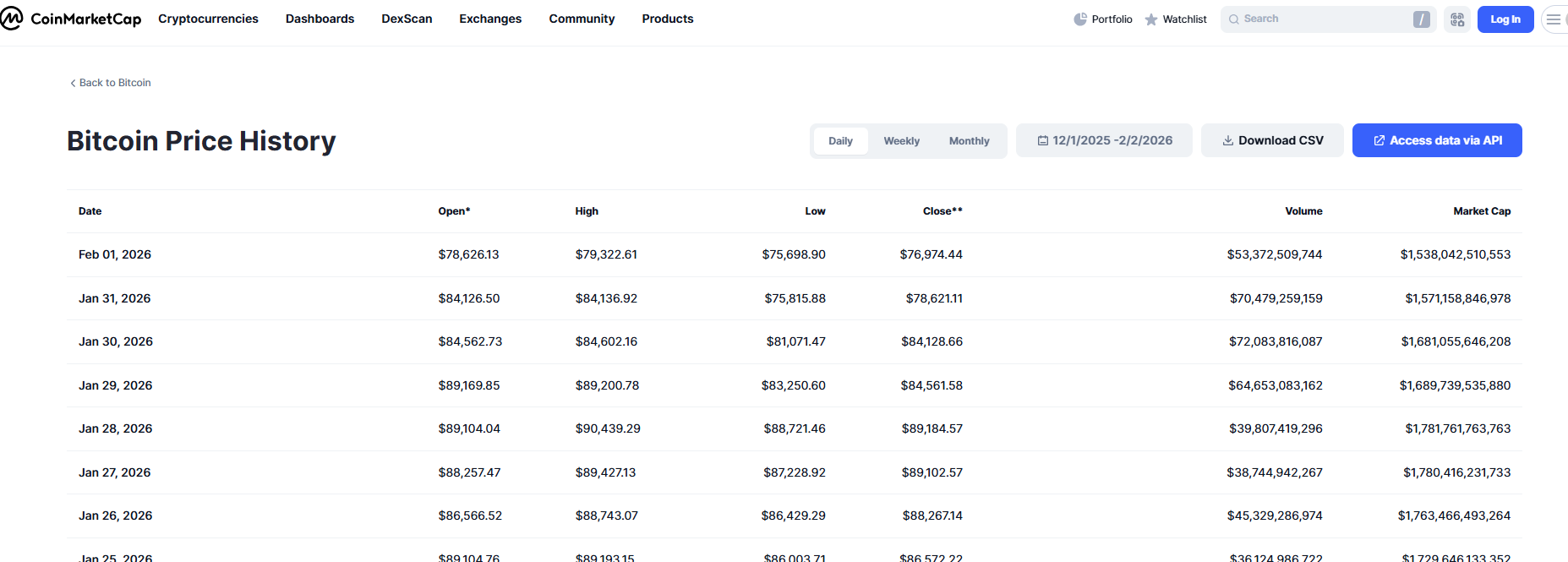
Task: Switch to Weekly interval
Action: tap(901, 141)
